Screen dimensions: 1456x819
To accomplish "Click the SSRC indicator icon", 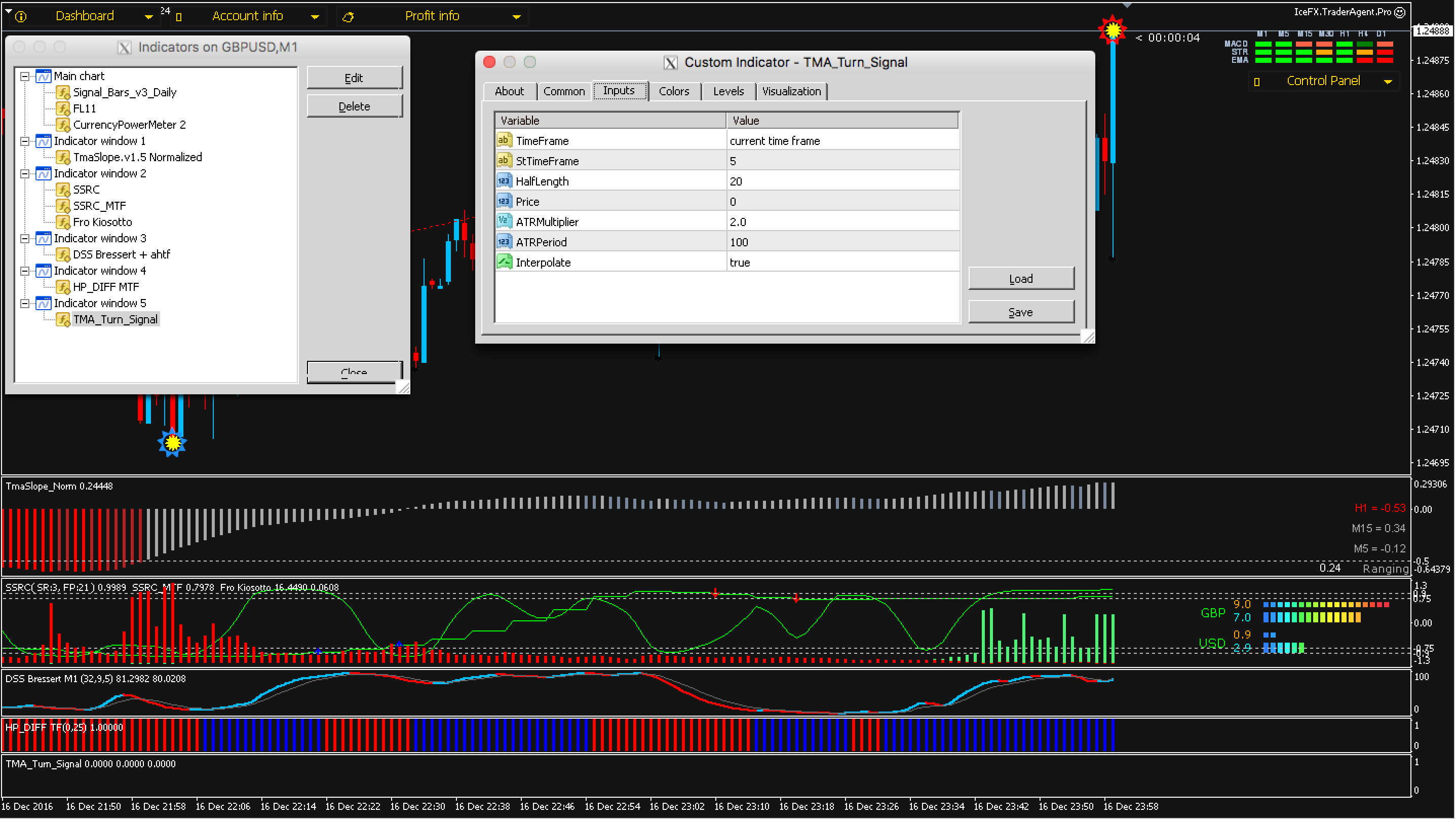I will tap(63, 190).
